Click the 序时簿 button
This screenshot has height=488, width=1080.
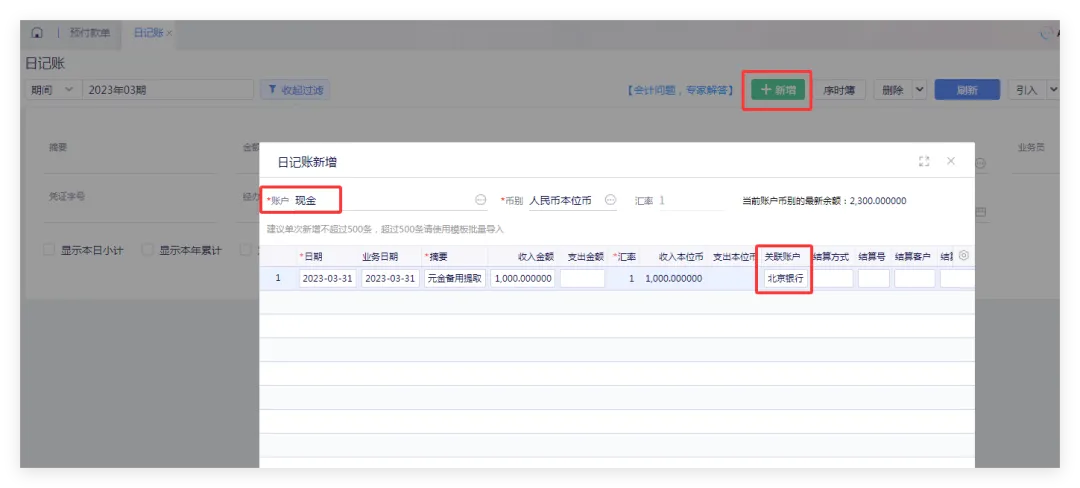(840, 90)
